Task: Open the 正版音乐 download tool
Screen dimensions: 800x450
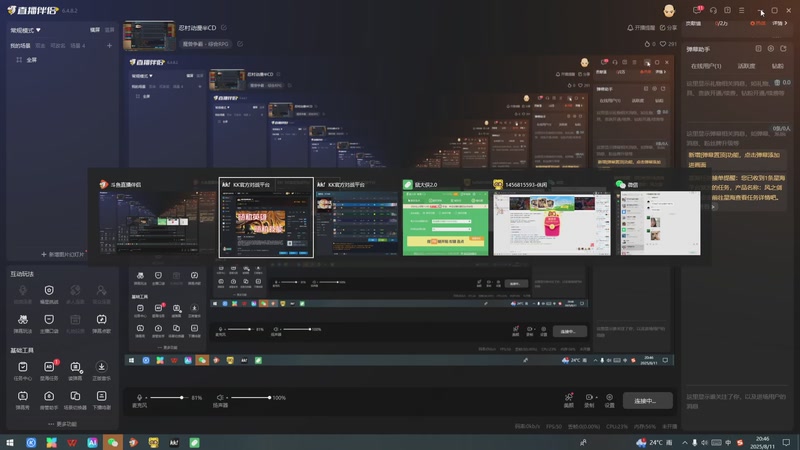Action: click(x=102, y=370)
